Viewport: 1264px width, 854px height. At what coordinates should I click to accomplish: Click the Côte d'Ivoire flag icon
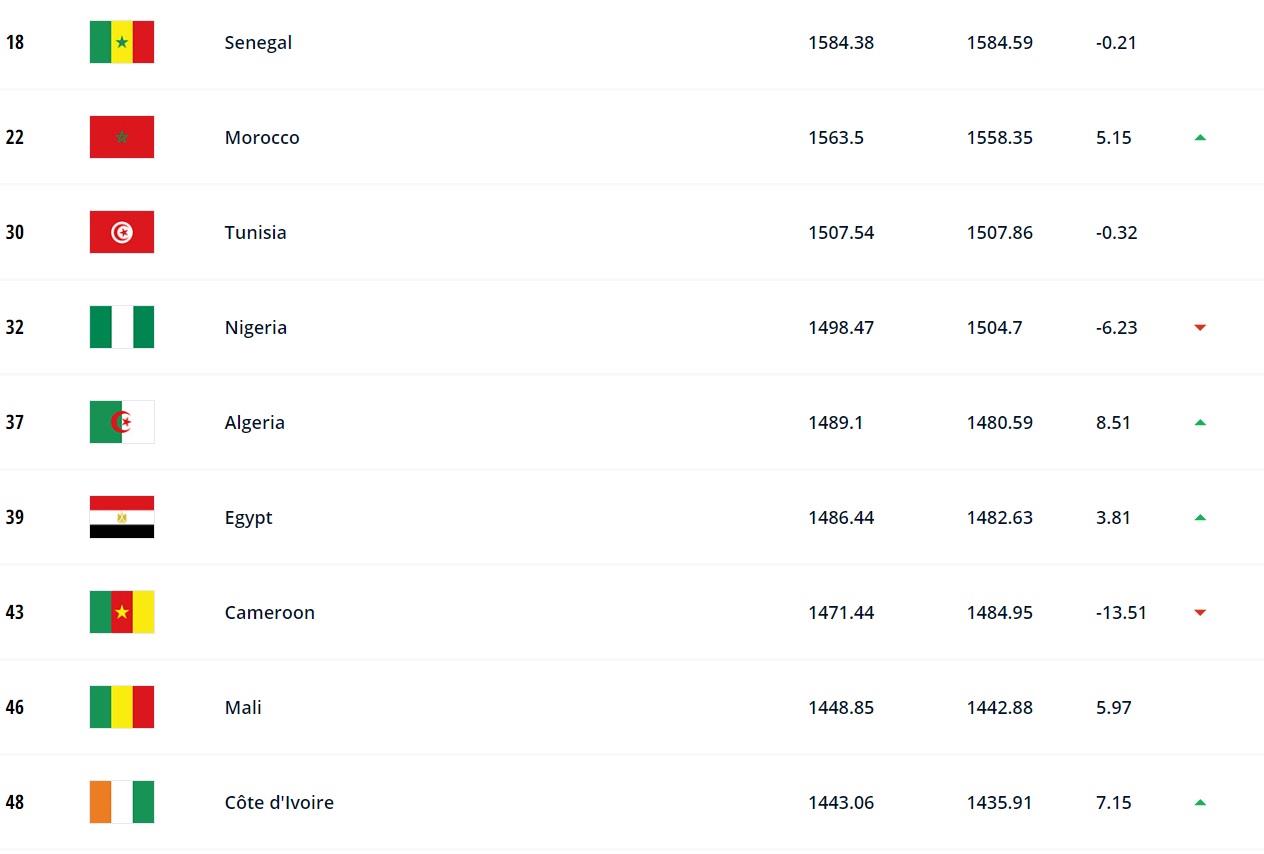click(122, 802)
